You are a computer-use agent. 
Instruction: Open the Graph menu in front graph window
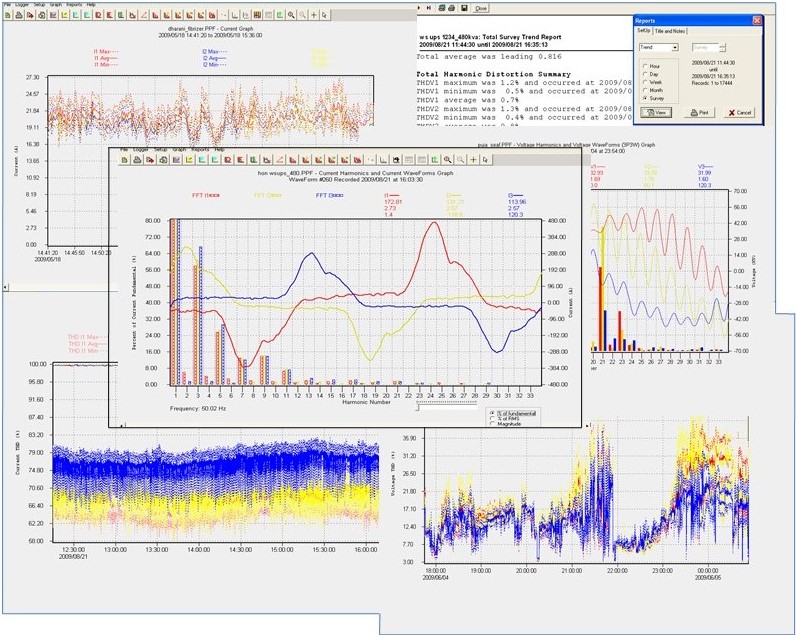click(179, 150)
